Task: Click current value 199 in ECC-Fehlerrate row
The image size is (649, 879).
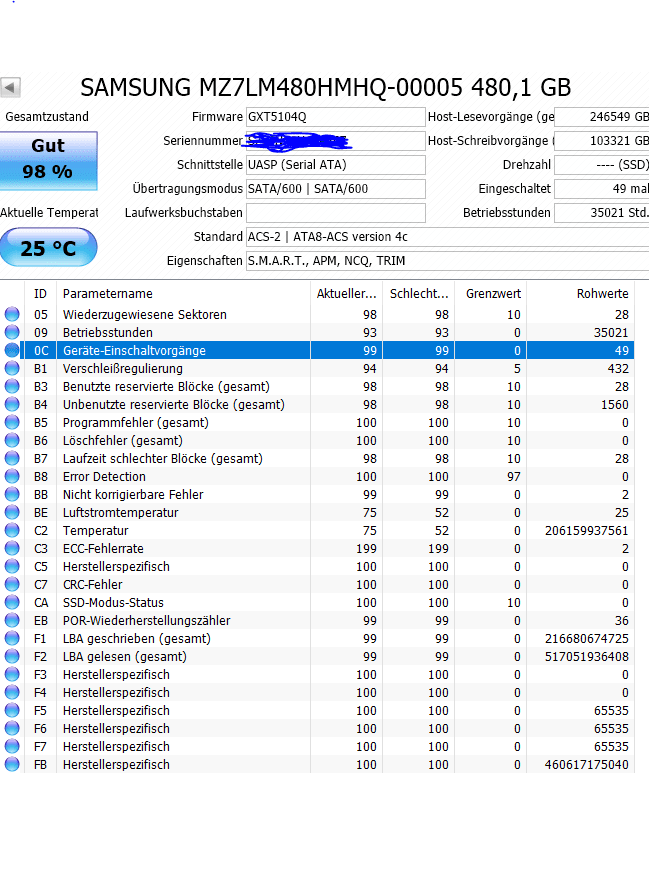Action: pyautogui.click(x=366, y=548)
